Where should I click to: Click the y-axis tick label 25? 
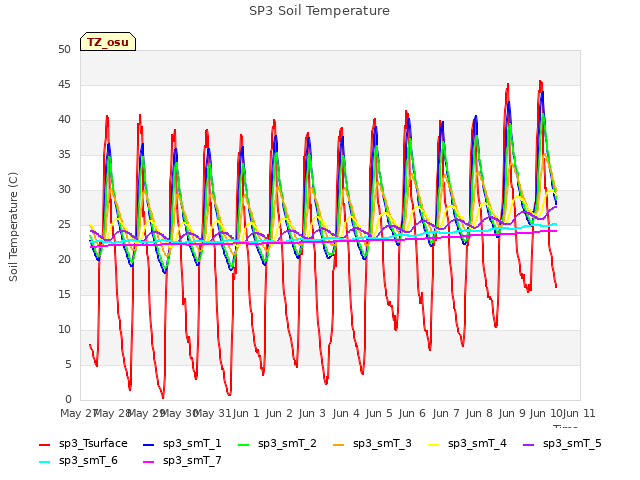click(x=64, y=224)
